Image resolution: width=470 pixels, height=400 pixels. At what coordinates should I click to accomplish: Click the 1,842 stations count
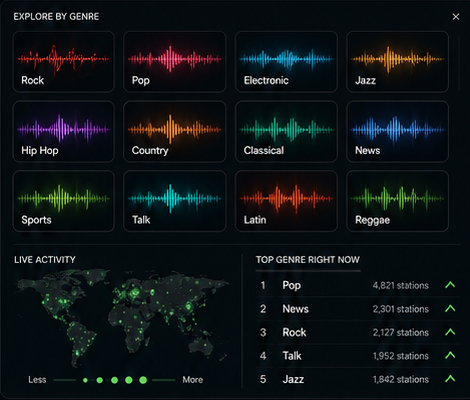[400, 379]
